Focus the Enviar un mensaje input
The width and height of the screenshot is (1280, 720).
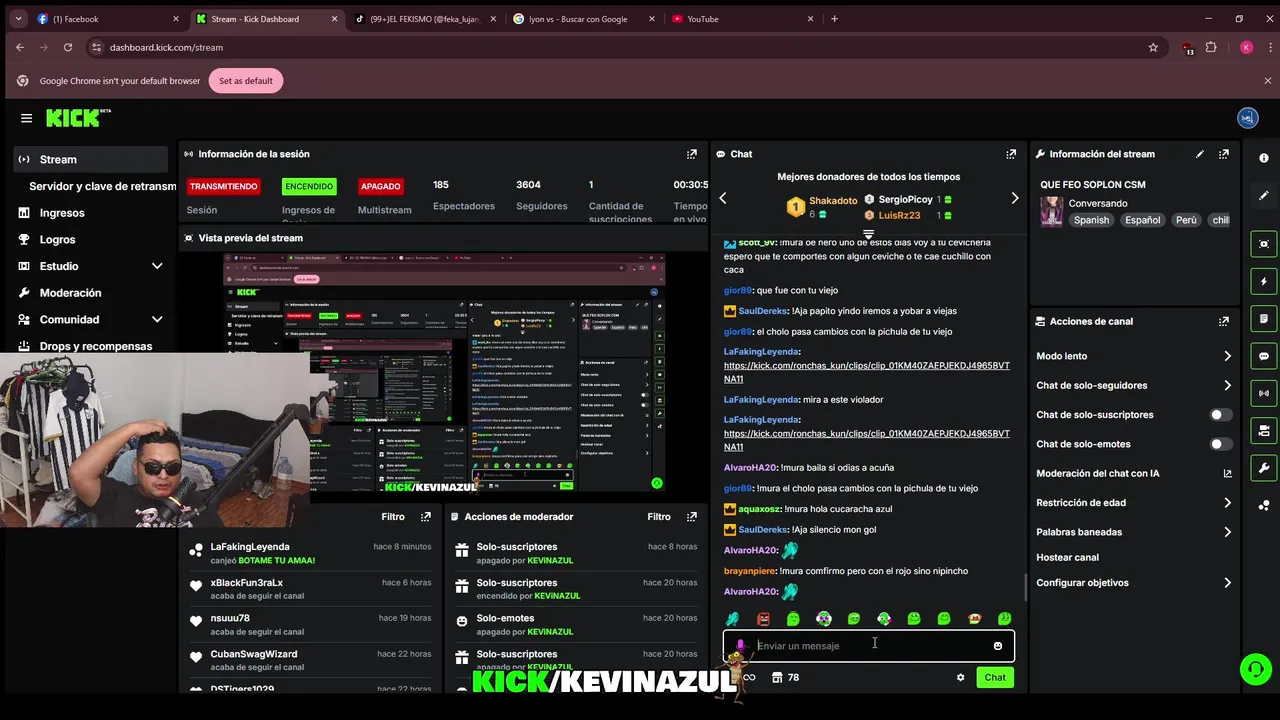(868, 646)
